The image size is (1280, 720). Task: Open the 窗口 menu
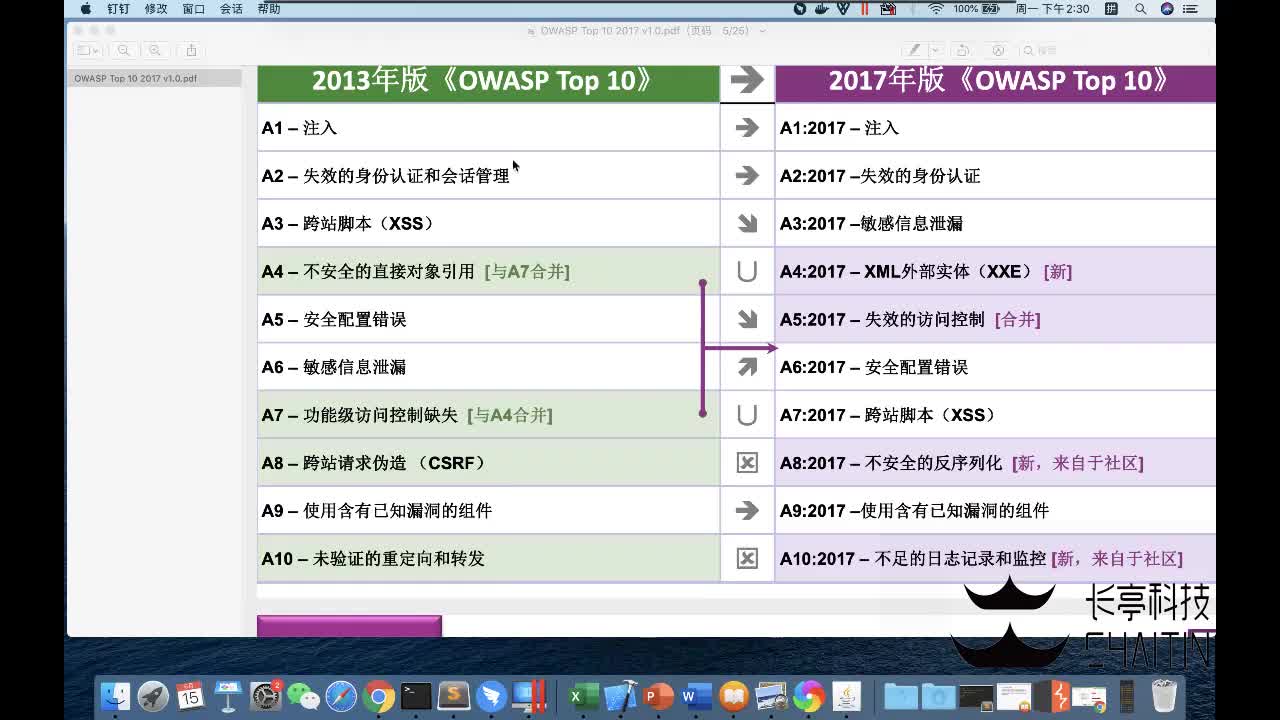(194, 9)
